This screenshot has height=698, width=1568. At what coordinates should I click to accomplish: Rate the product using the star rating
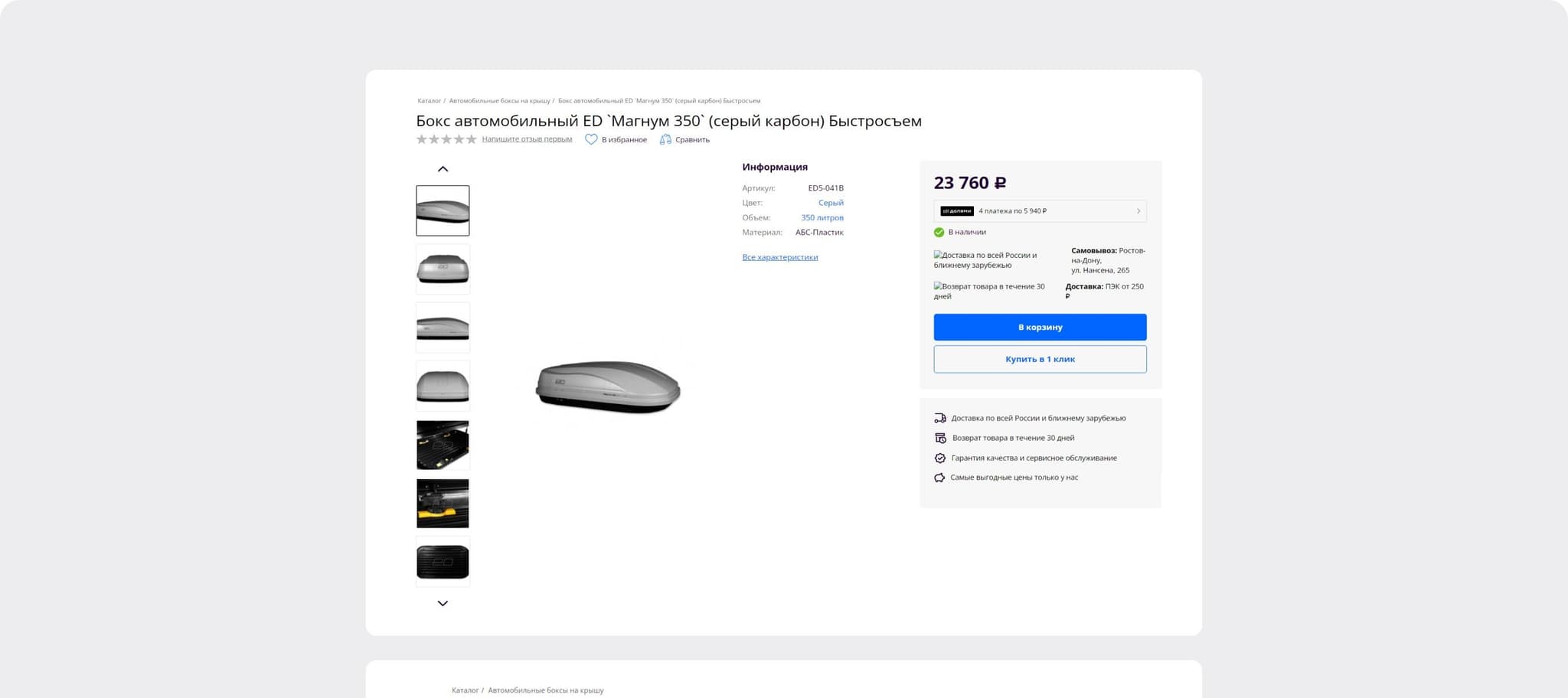coord(446,139)
